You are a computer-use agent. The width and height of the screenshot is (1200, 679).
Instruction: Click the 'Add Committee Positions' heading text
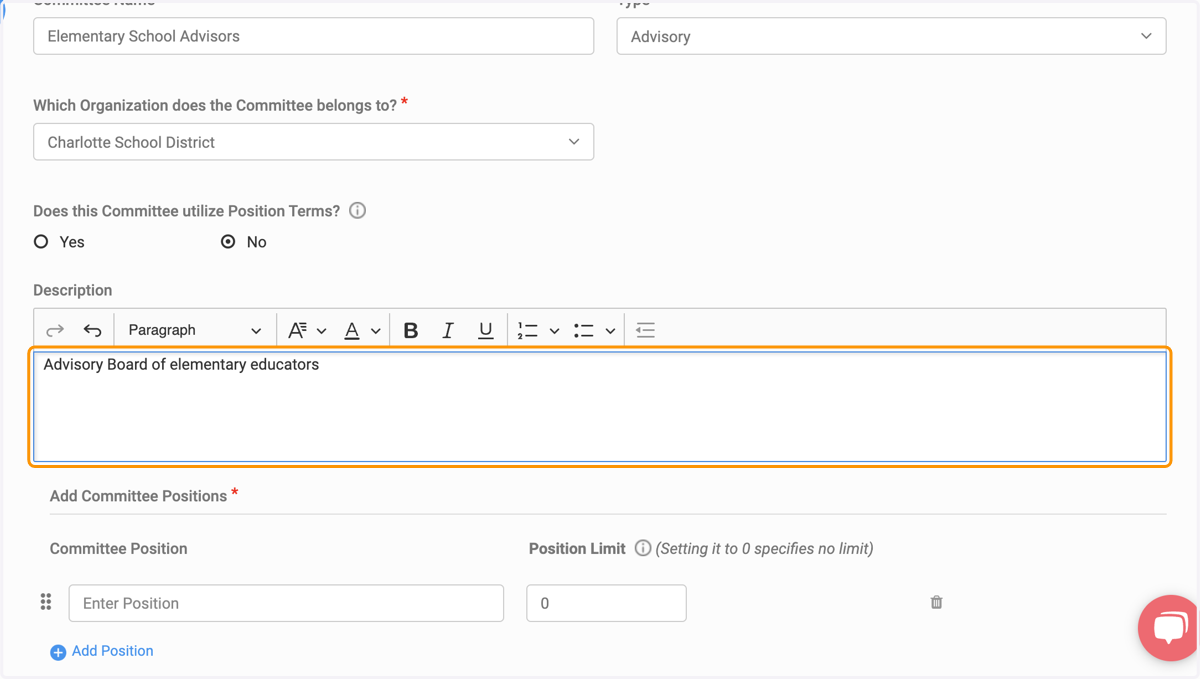point(138,496)
